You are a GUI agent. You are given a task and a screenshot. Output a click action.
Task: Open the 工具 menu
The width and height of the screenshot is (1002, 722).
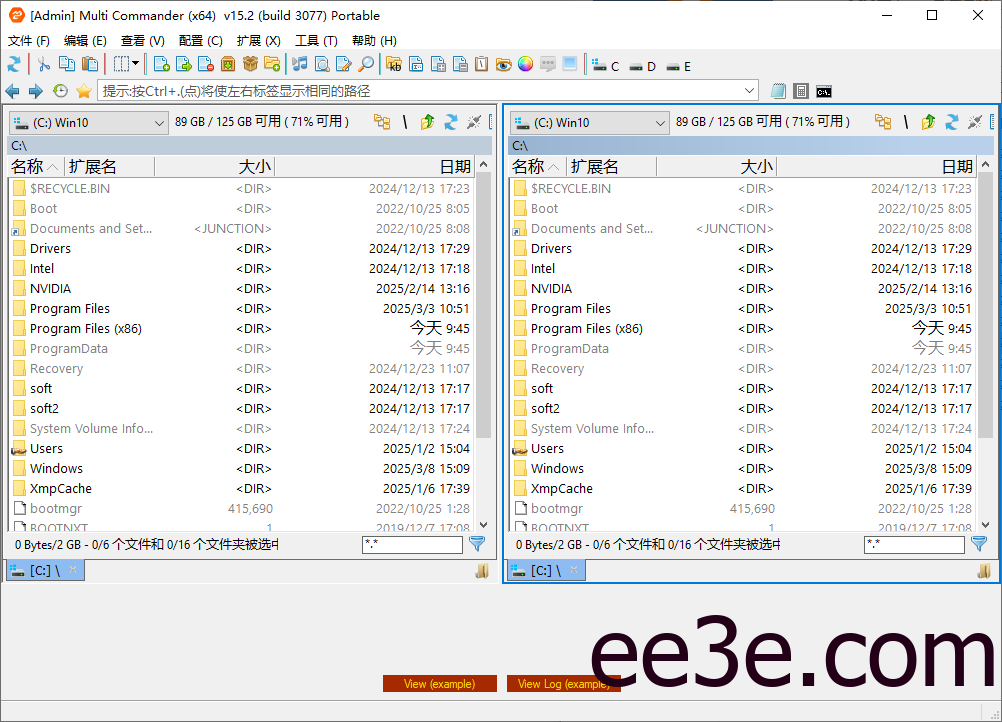click(x=317, y=41)
